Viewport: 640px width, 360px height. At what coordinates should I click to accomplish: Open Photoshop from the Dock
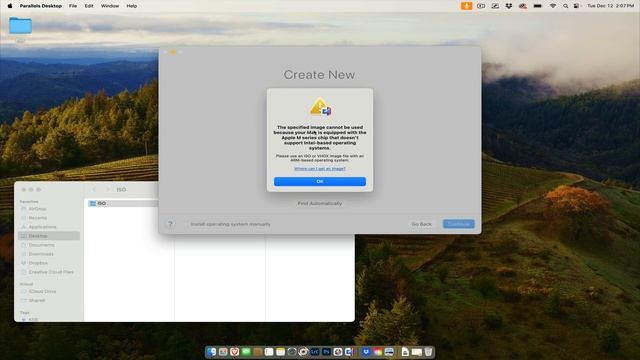[326, 352]
